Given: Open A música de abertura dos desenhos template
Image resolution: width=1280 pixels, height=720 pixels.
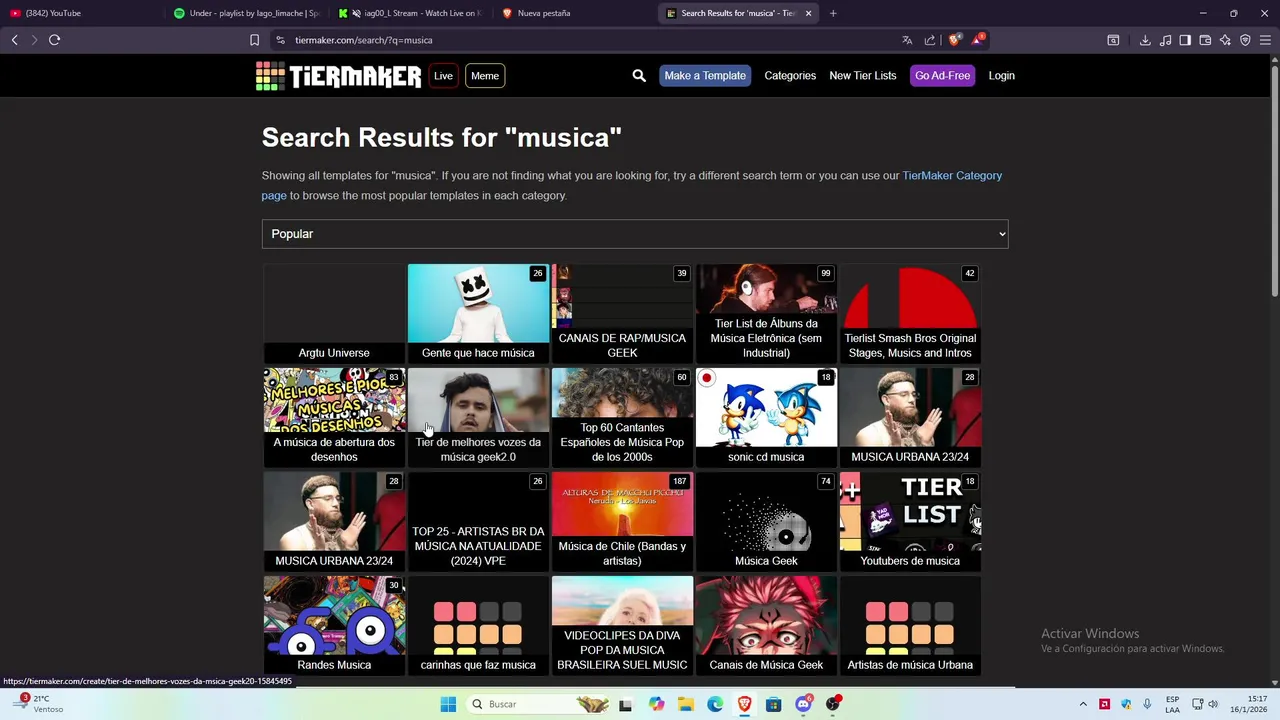Looking at the screenshot, I should click(334, 417).
